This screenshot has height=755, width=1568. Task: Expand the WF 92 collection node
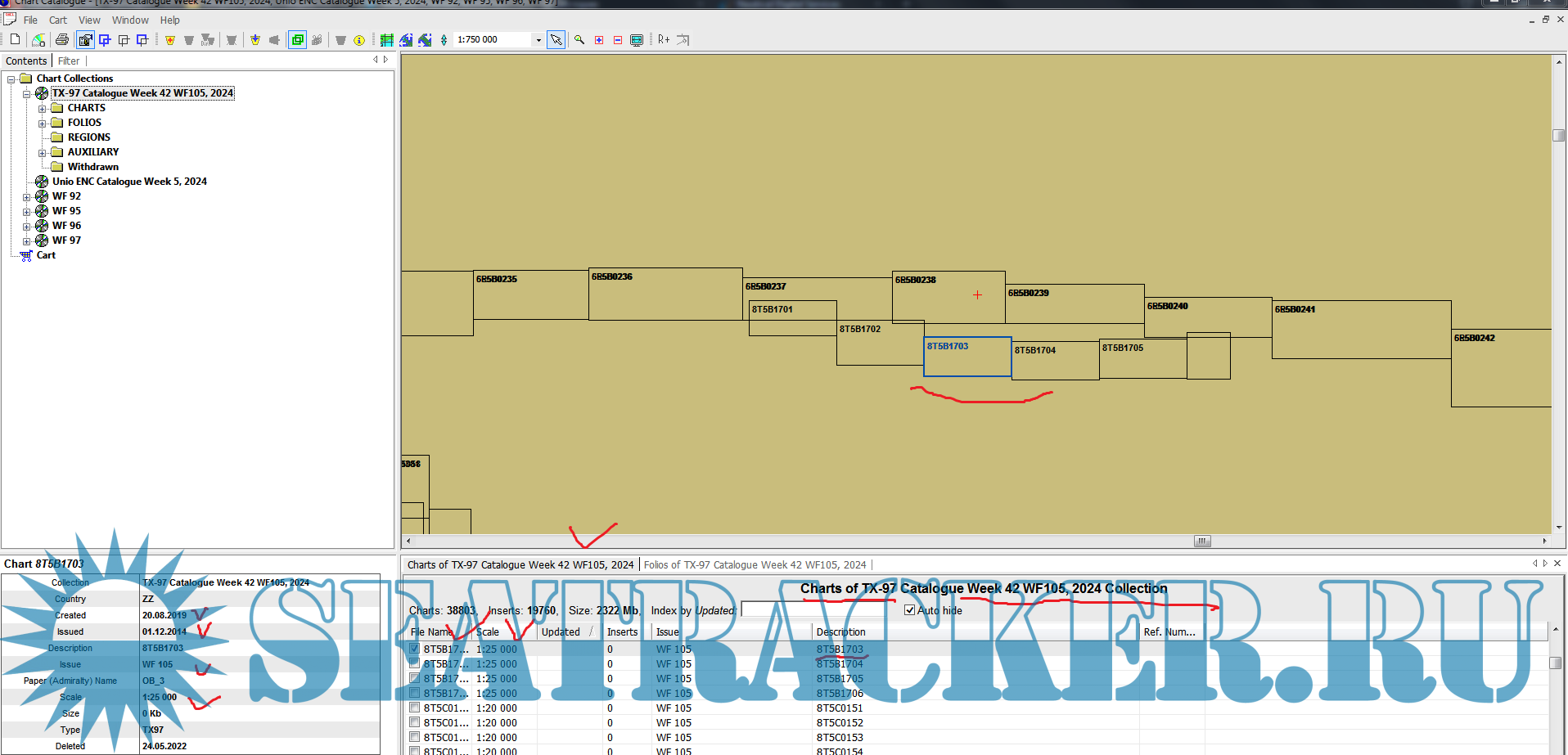(27, 197)
